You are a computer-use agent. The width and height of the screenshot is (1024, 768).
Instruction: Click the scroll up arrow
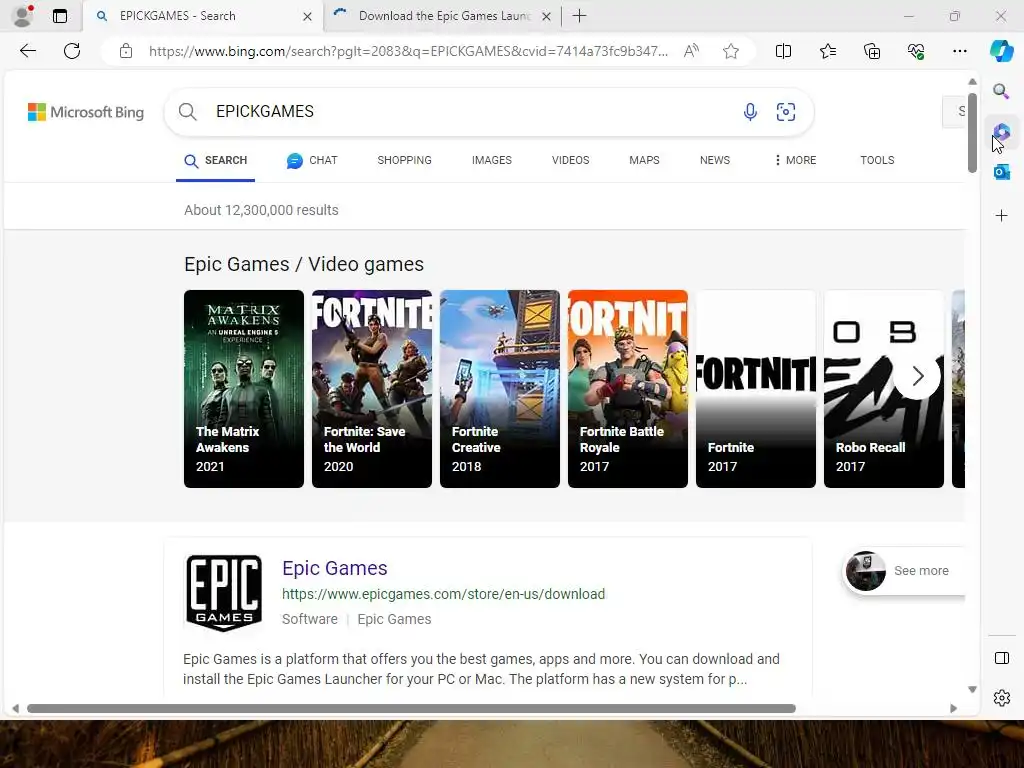(972, 82)
